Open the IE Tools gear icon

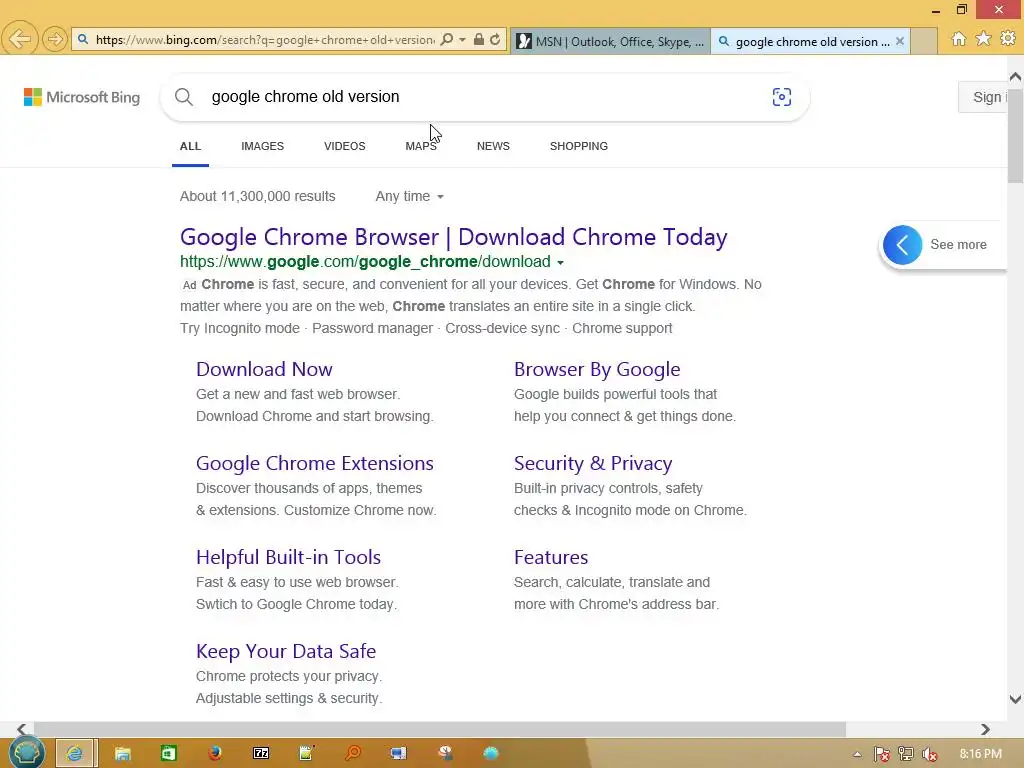[1008, 39]
